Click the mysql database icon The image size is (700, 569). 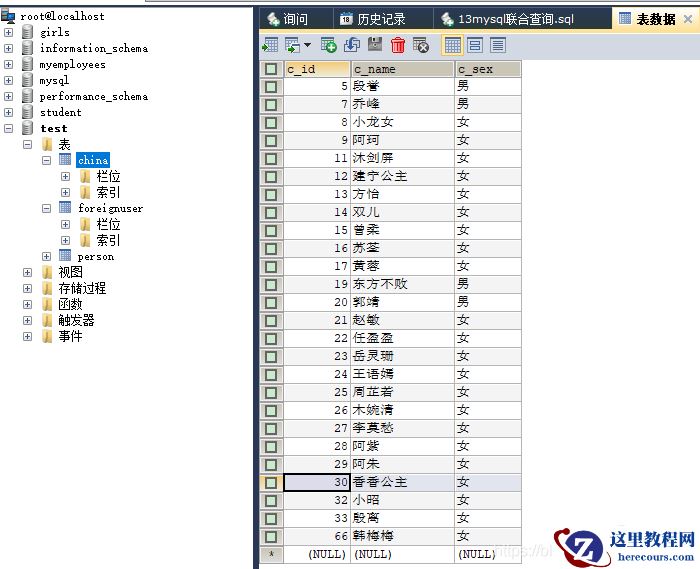(28, 80)
